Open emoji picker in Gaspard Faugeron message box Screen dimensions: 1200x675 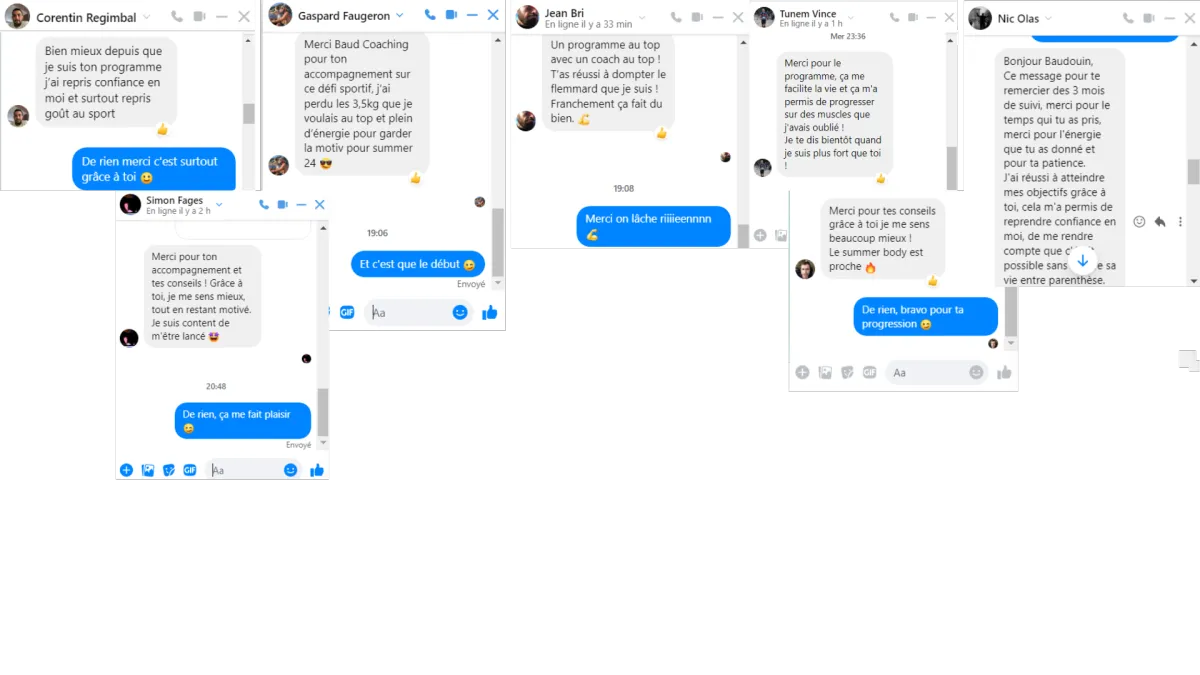tap(460, 312)
